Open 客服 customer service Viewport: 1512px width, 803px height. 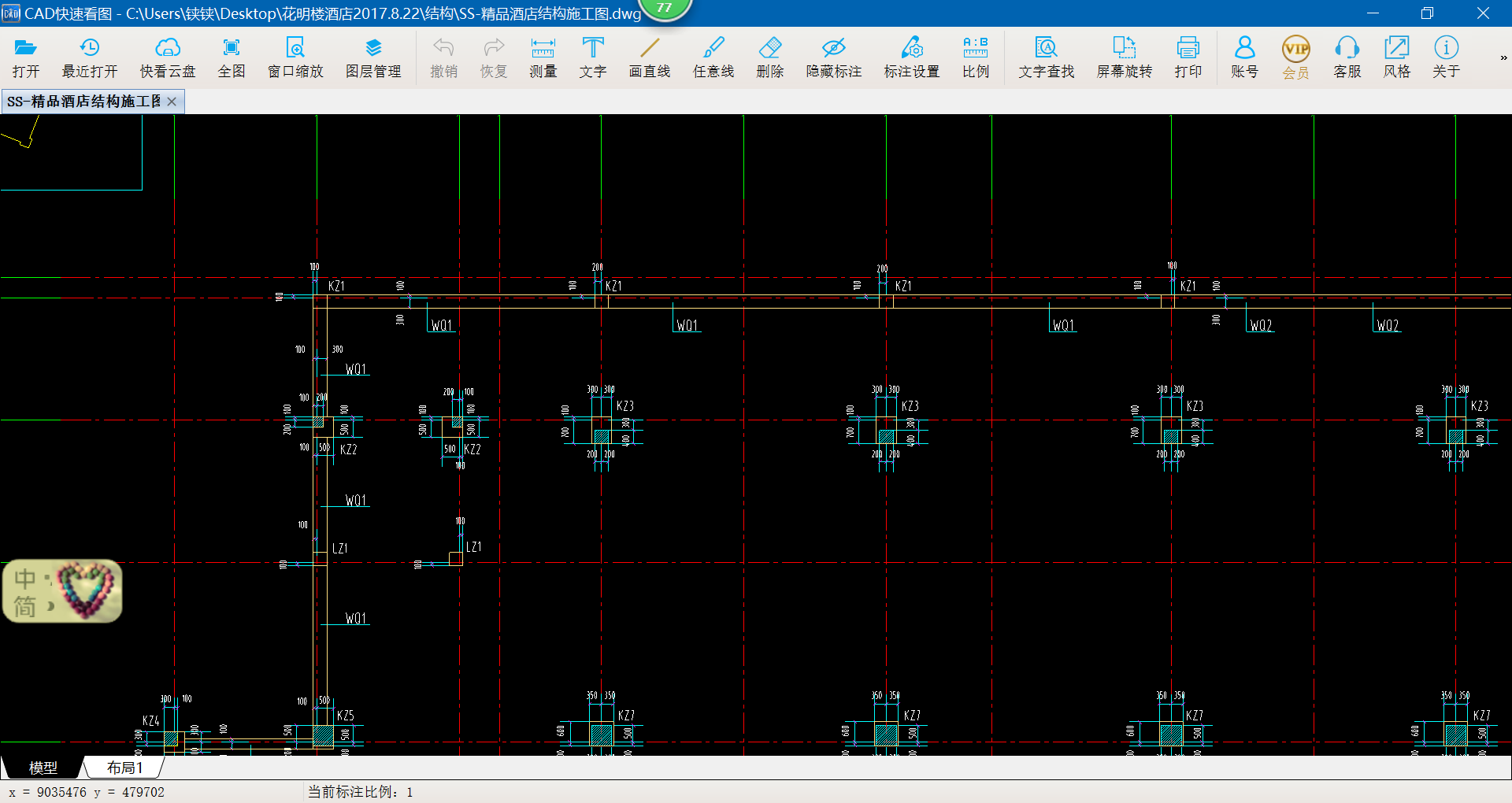click(x=1347, y=58)
